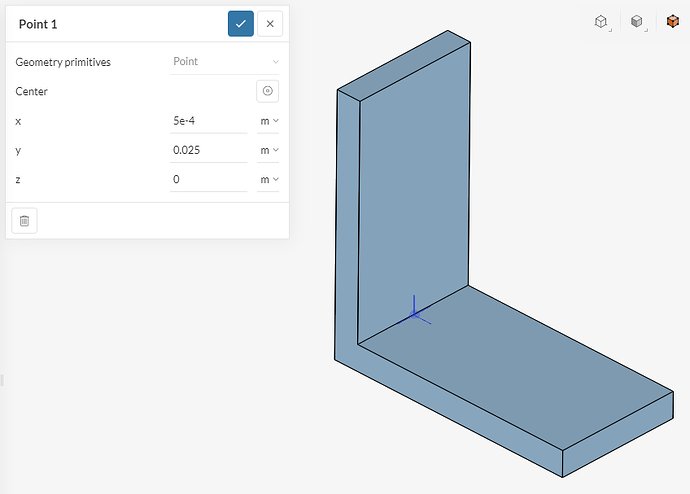Click the Point 1 title text
The height and width of the screenshot is (494, 690).
[x=38, y=24]
